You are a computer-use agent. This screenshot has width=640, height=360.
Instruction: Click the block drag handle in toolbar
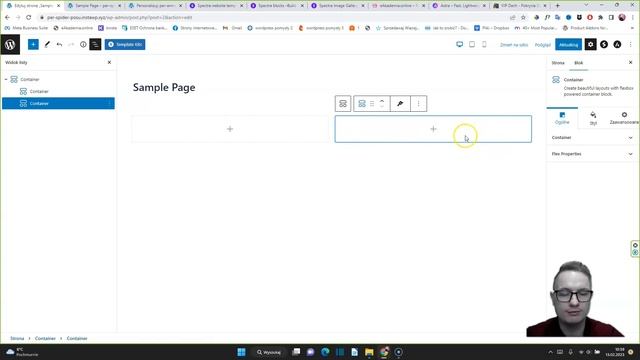372,104
